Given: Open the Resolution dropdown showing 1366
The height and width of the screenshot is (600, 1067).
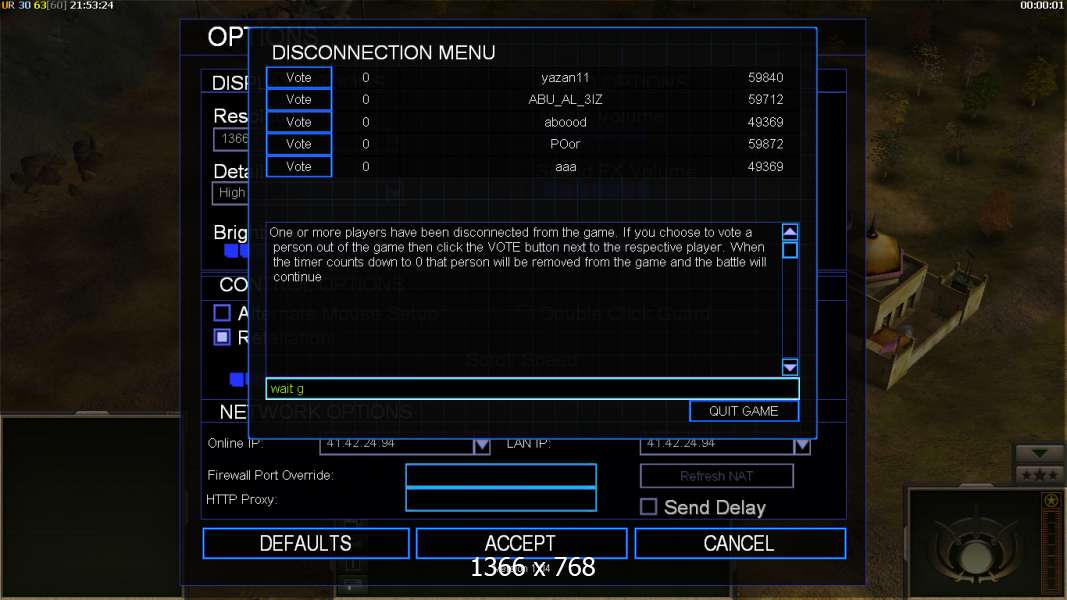Looking at the screenshot, I should point(231,139).
